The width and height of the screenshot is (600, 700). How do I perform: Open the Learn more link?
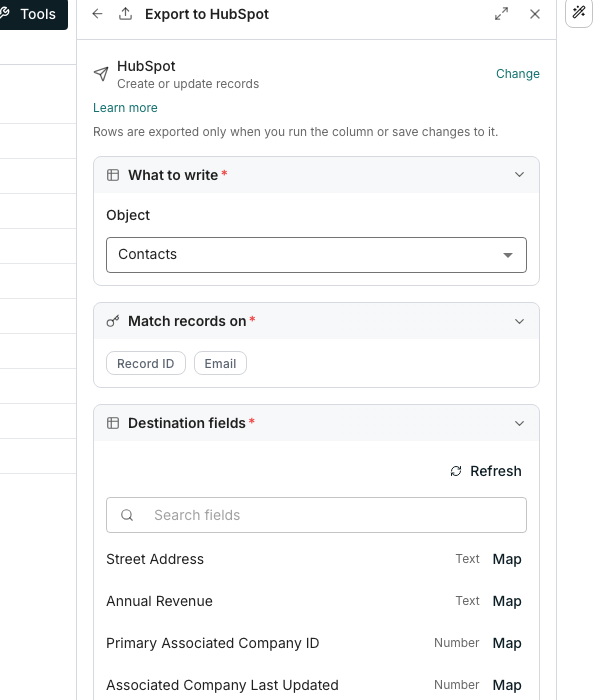pos(125,108)
